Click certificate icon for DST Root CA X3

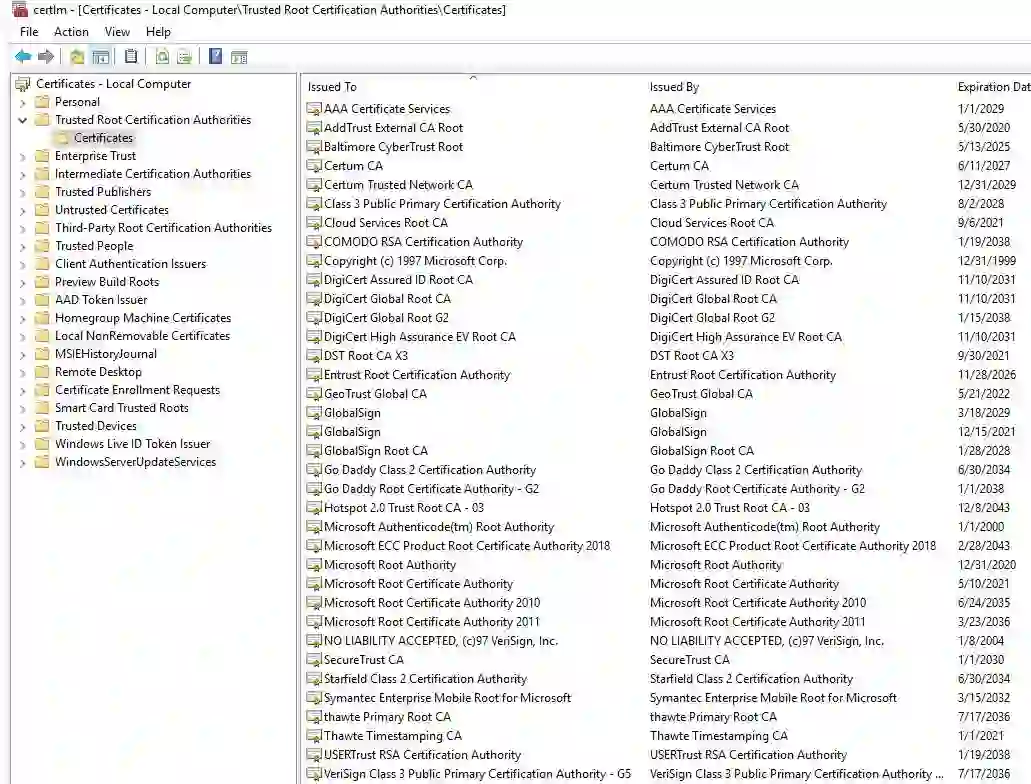[314, 356]
